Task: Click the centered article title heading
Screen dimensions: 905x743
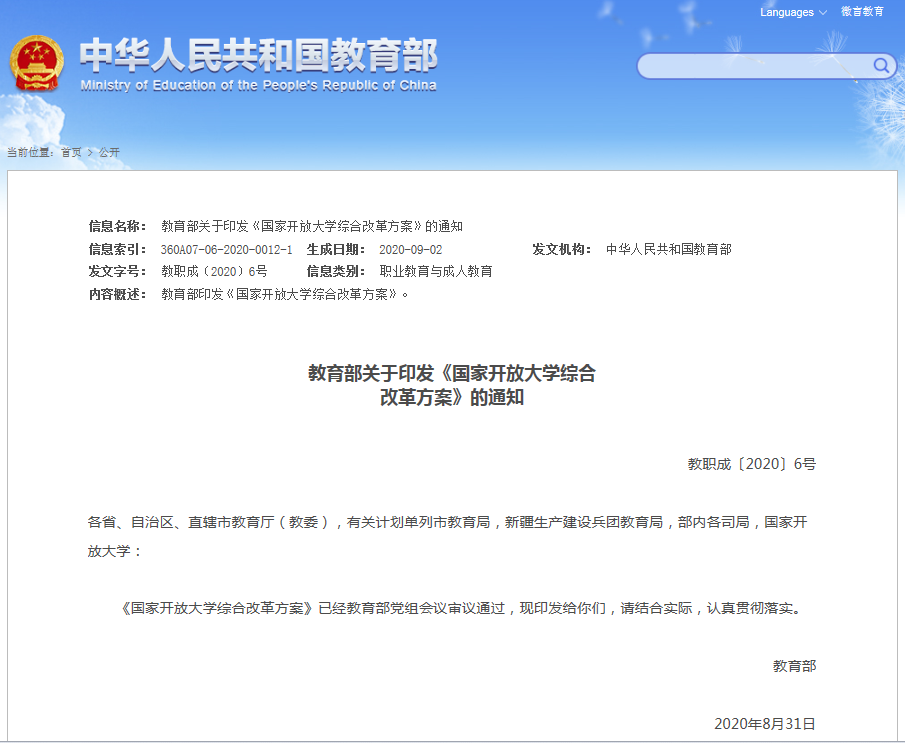Action: coord(452,385)
